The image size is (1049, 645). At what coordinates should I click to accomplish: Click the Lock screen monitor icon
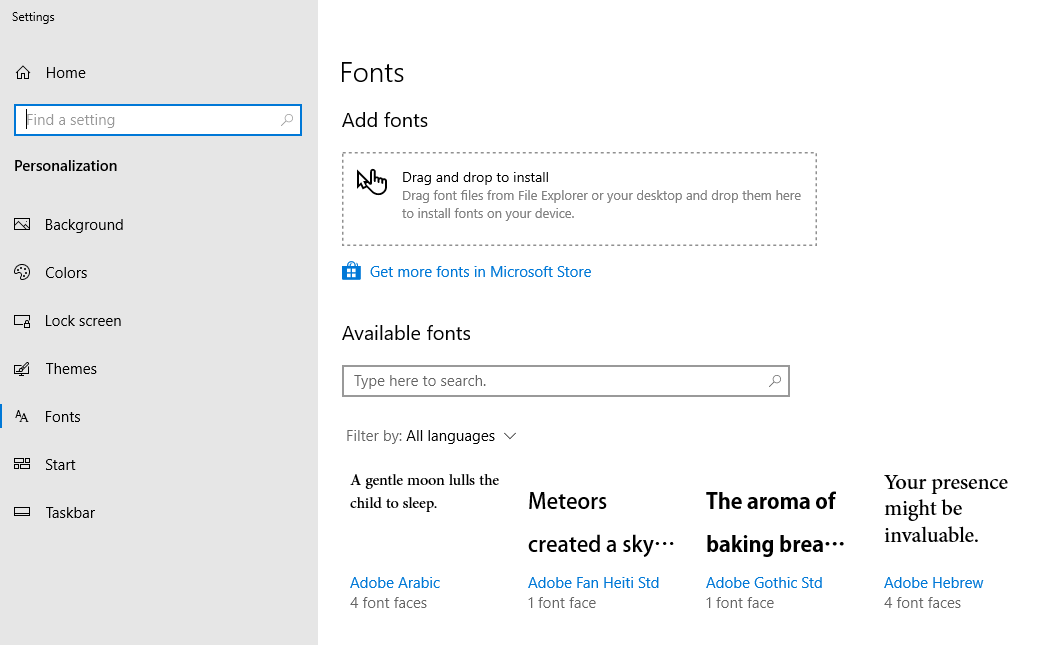click(22, 321)
